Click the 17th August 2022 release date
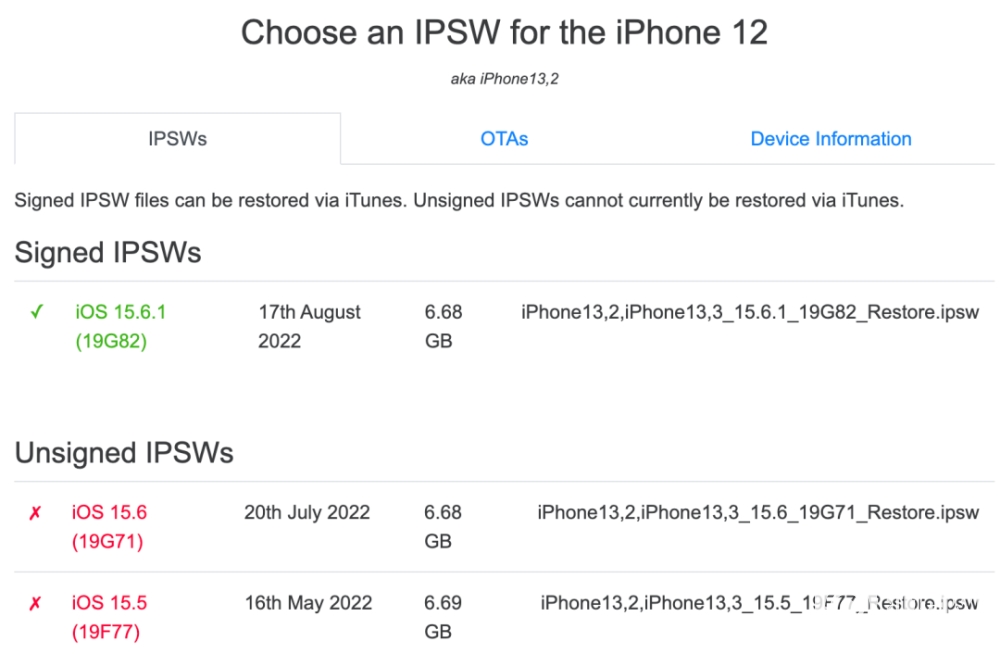The width and height of the screenshot is (1000, 654). coord(309,326)
